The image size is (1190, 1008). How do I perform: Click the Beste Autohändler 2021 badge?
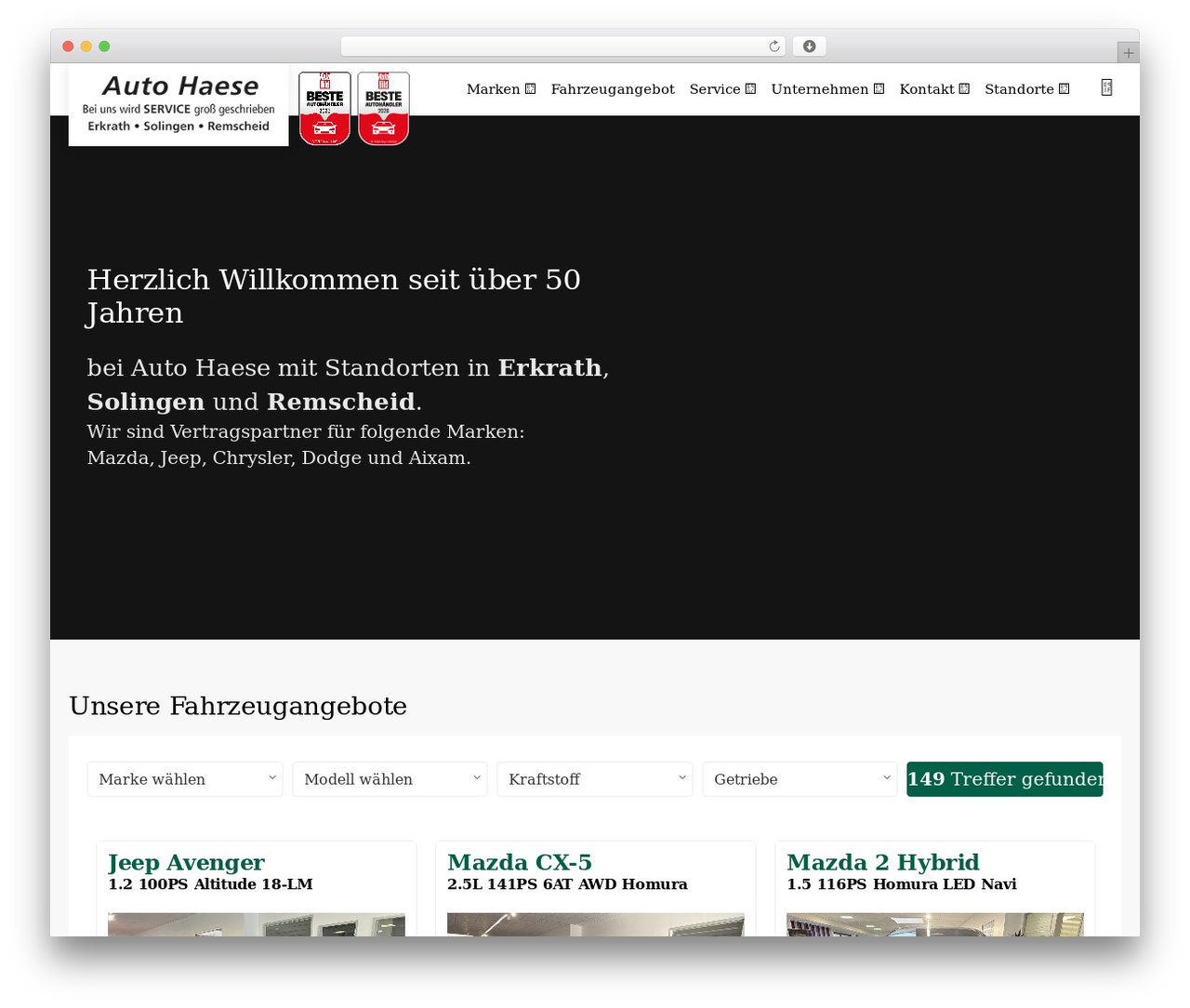pyautogui.click(x=324, y=109)
